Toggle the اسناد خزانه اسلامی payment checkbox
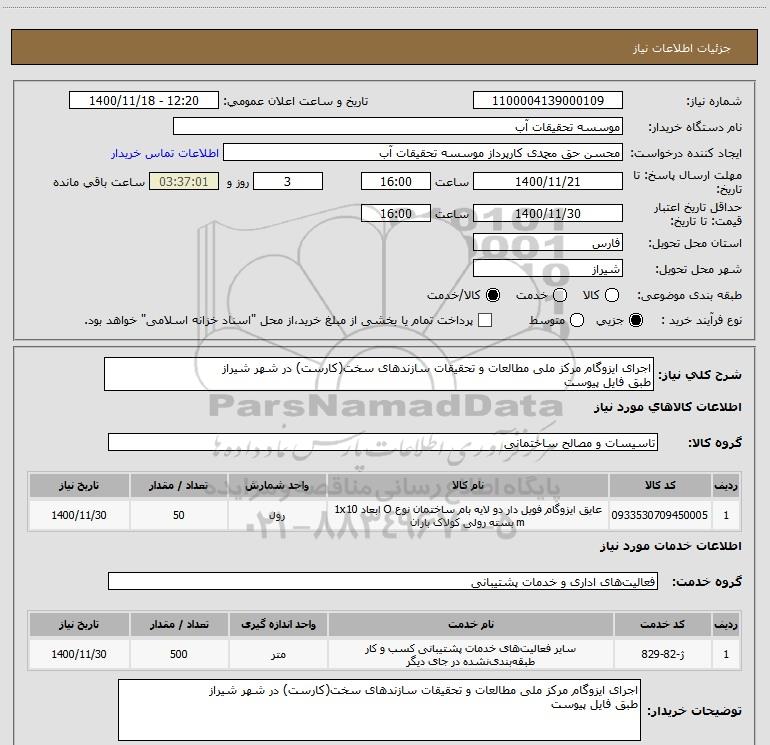The height and width of the screenshot is (745, 770). pyautogui.click(x=485, y=321)
